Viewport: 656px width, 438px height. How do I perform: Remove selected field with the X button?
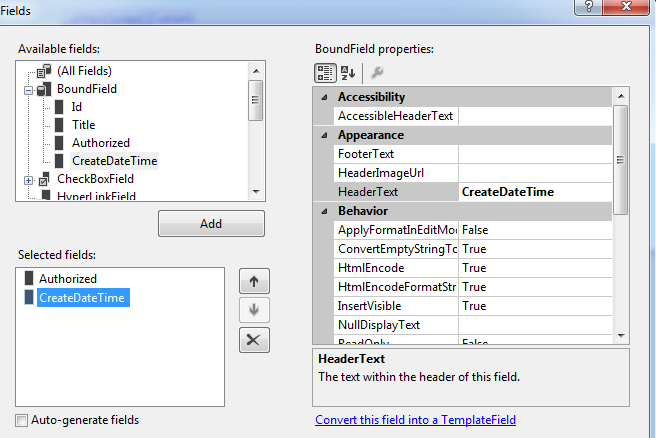254,340
